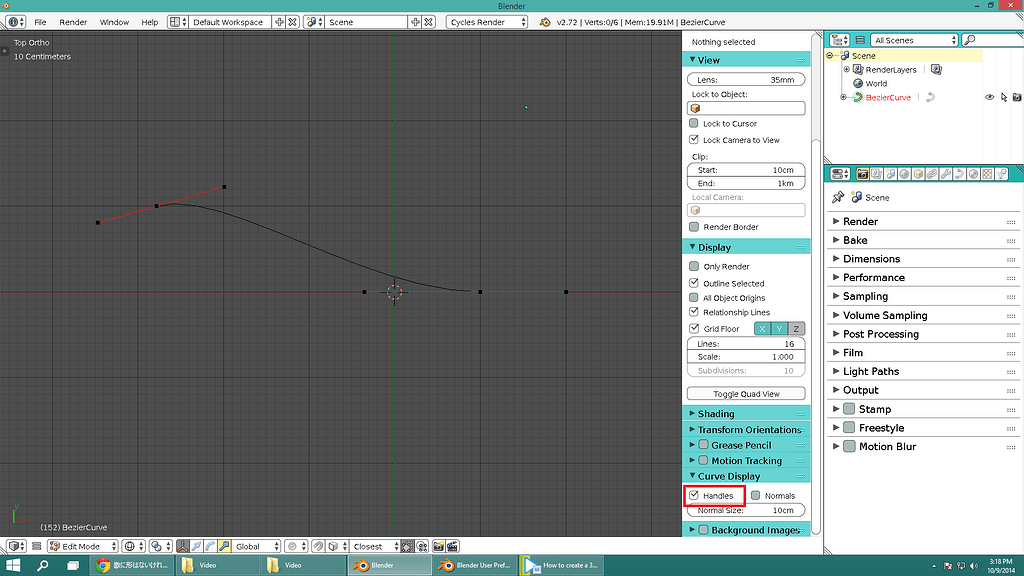Screen dimensions: 1024x576
Task: Click the outliner search field
Action: [x=993, y=40]
